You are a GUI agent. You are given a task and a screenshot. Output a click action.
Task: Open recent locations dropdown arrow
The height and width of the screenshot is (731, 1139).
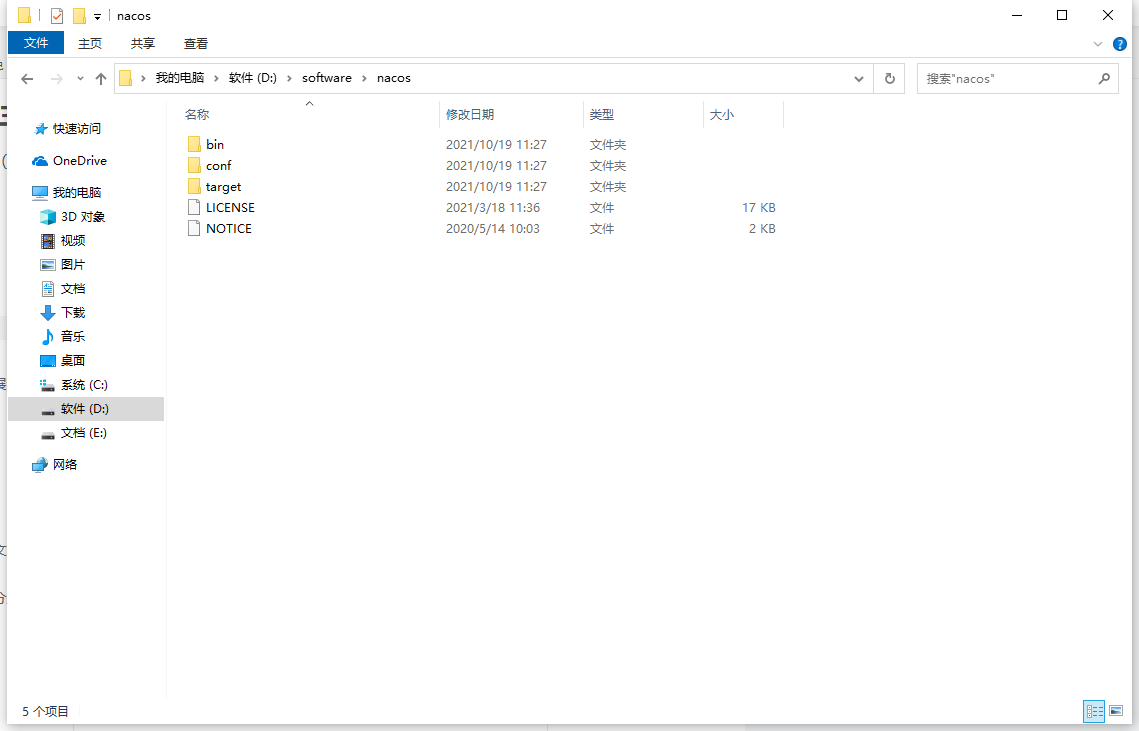pos(80,78)
